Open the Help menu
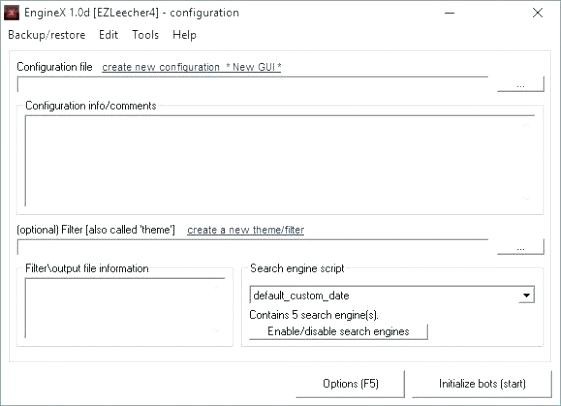The width and height of the screenshot is (561, 406). pos(184,35)
